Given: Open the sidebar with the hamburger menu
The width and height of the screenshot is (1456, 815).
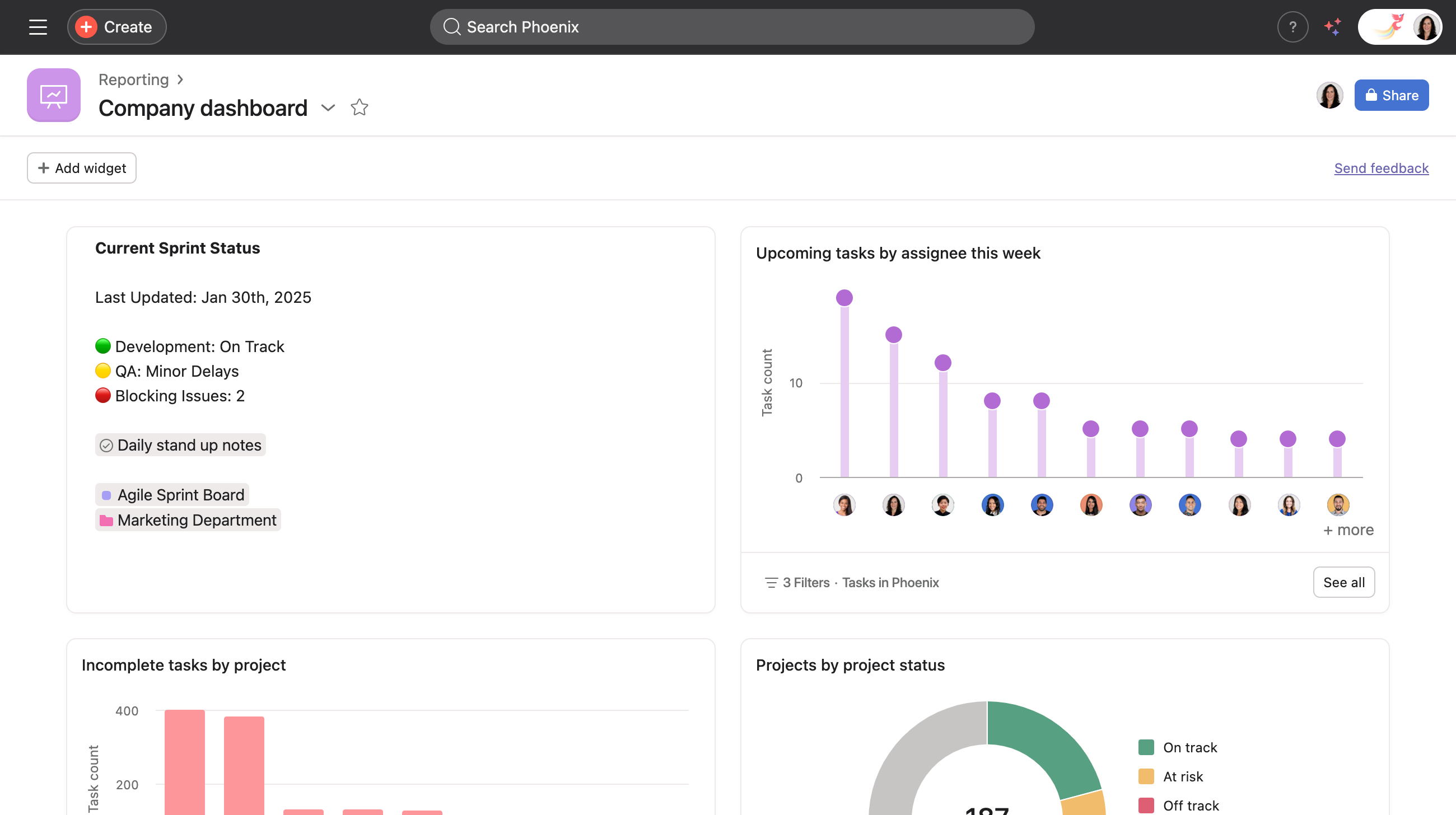Looking at the screenshot, I should pos(38,26).
